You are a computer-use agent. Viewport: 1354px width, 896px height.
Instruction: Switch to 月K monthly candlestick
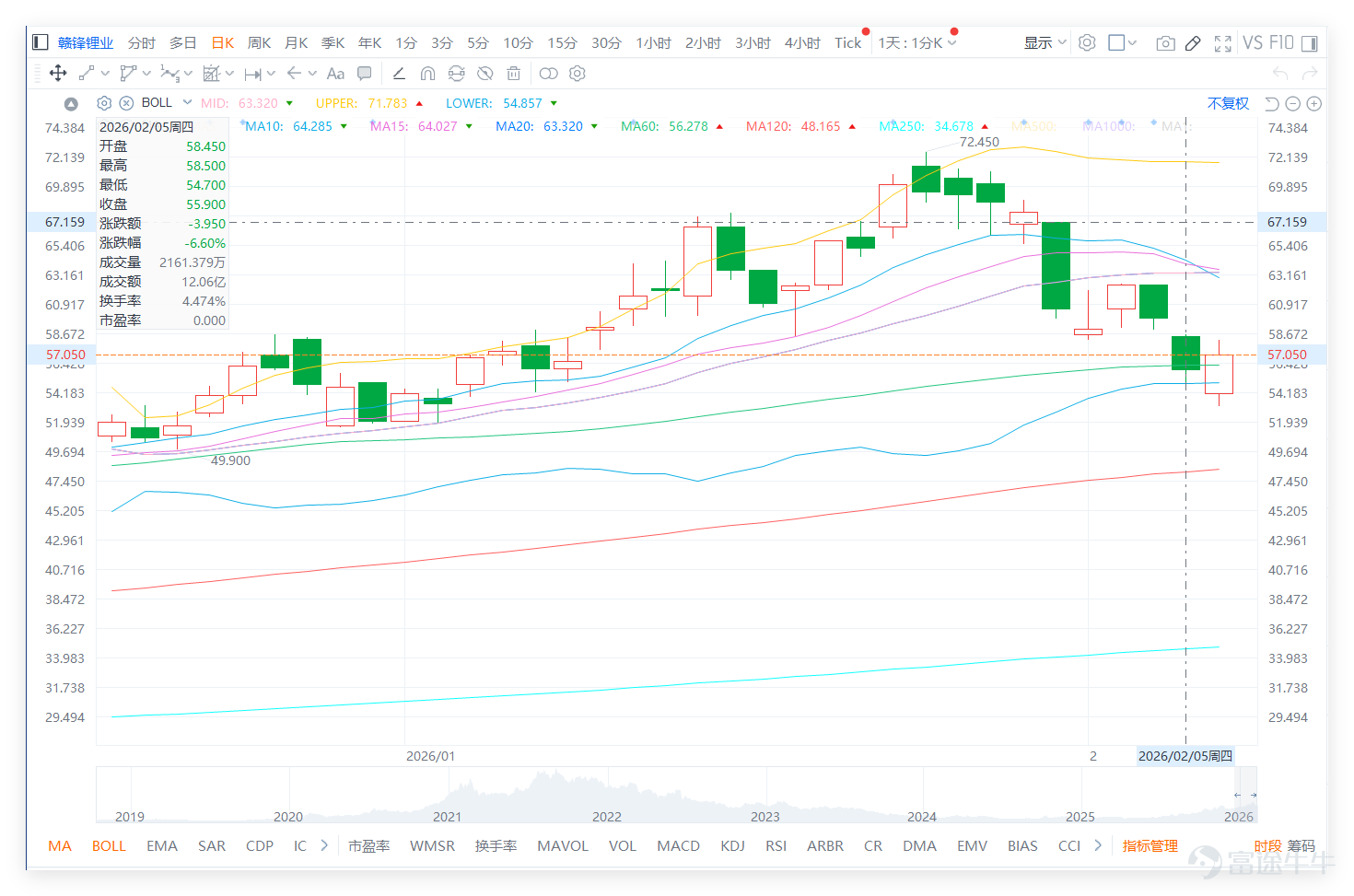click(x=297, y=42)
